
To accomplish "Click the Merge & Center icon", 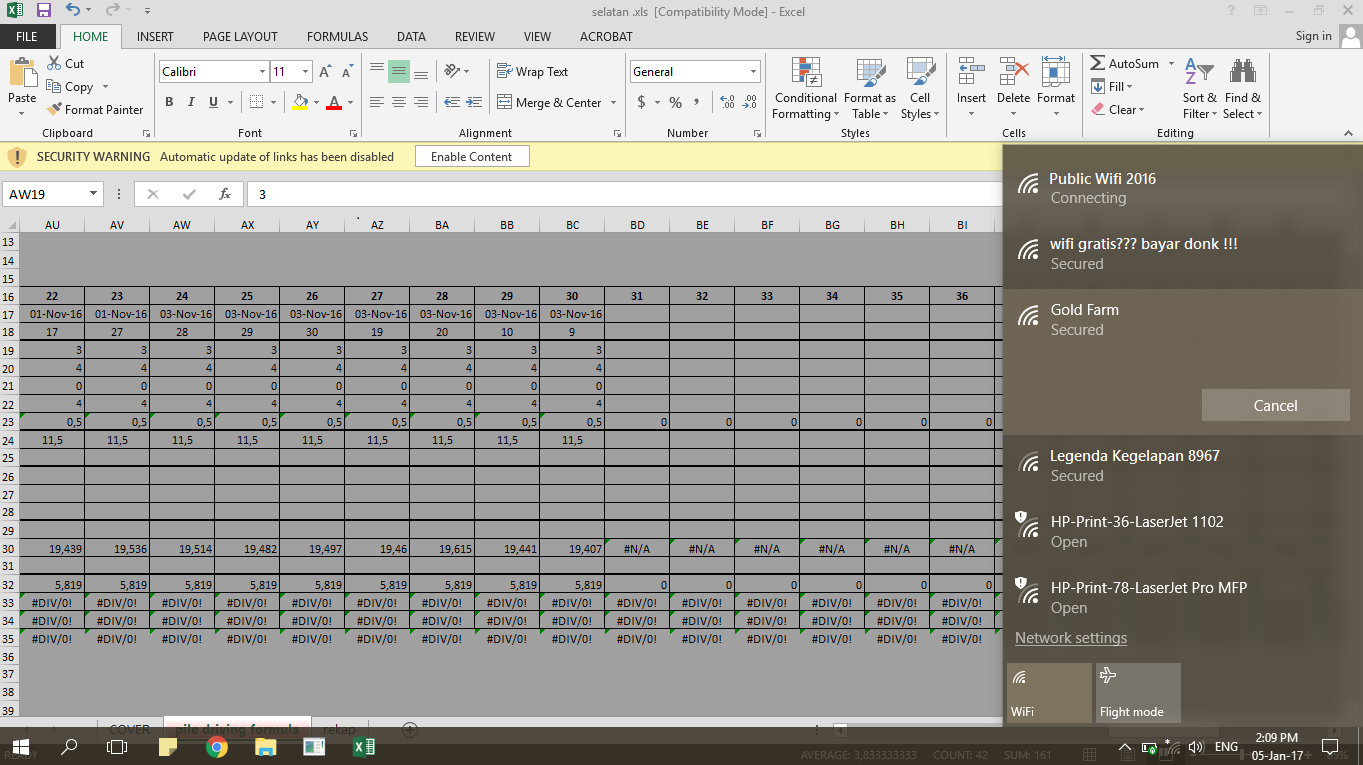I will (505, 102).
